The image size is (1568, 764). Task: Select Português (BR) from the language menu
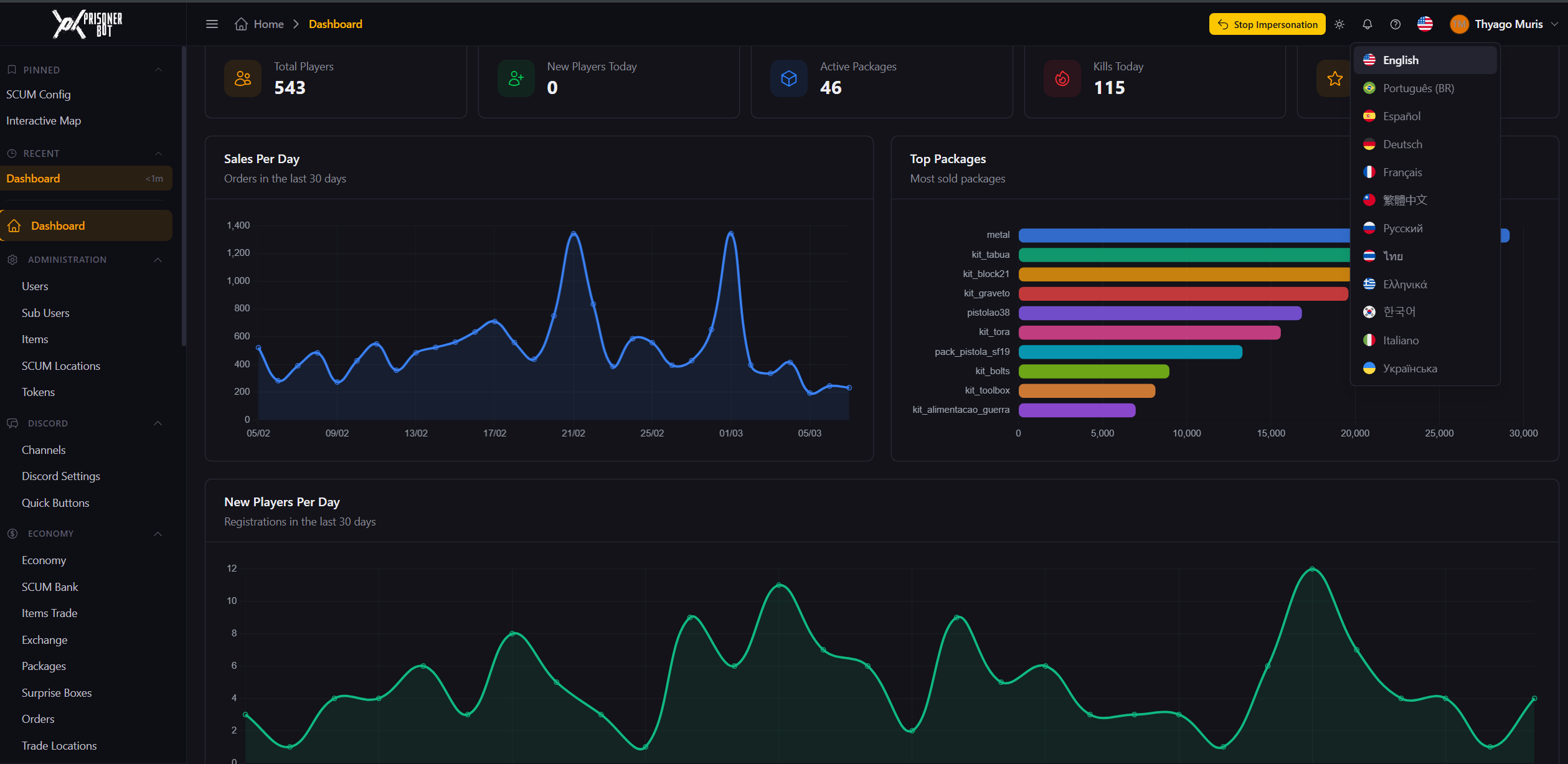(x=1418, y=88)
